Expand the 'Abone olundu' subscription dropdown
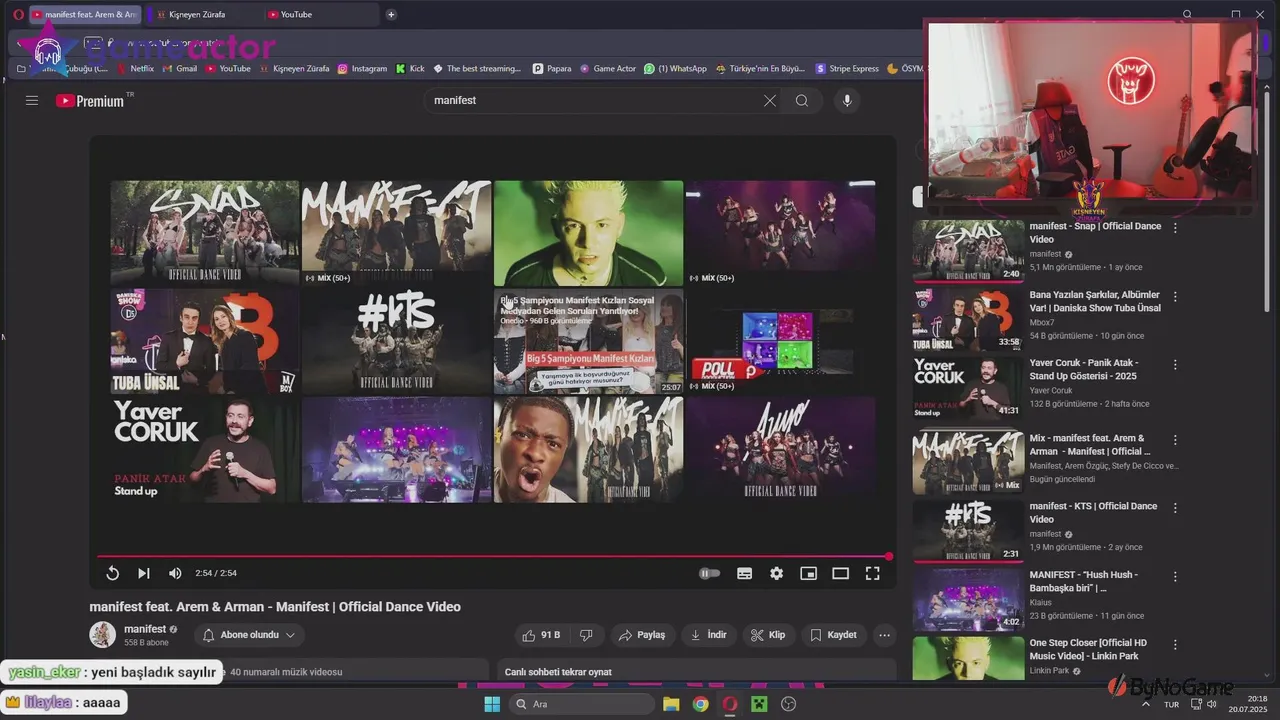1280x720 pixels. point(249,635)
